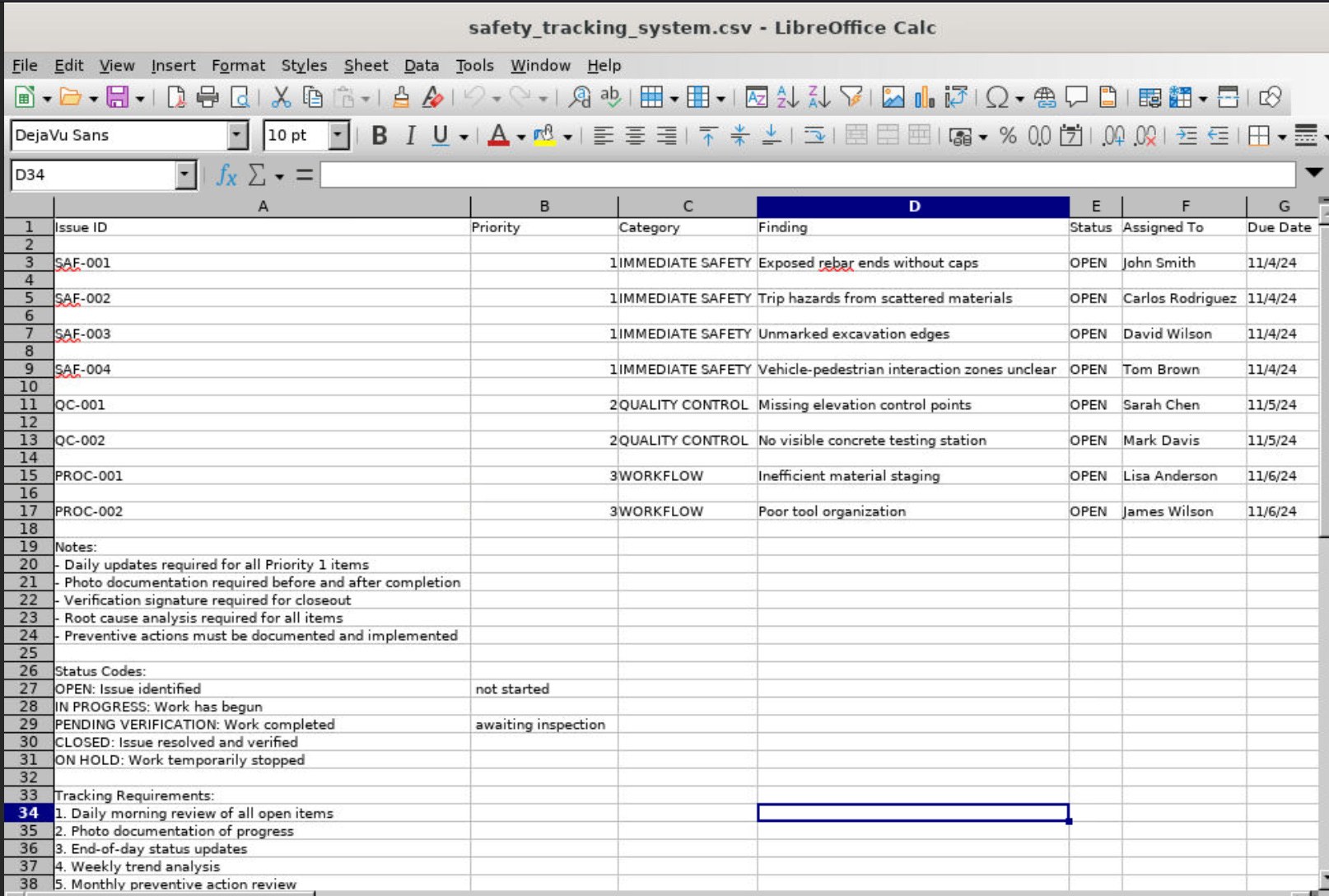Apply yellow background highlight color

pyautogui.click(x=544, y=136)
